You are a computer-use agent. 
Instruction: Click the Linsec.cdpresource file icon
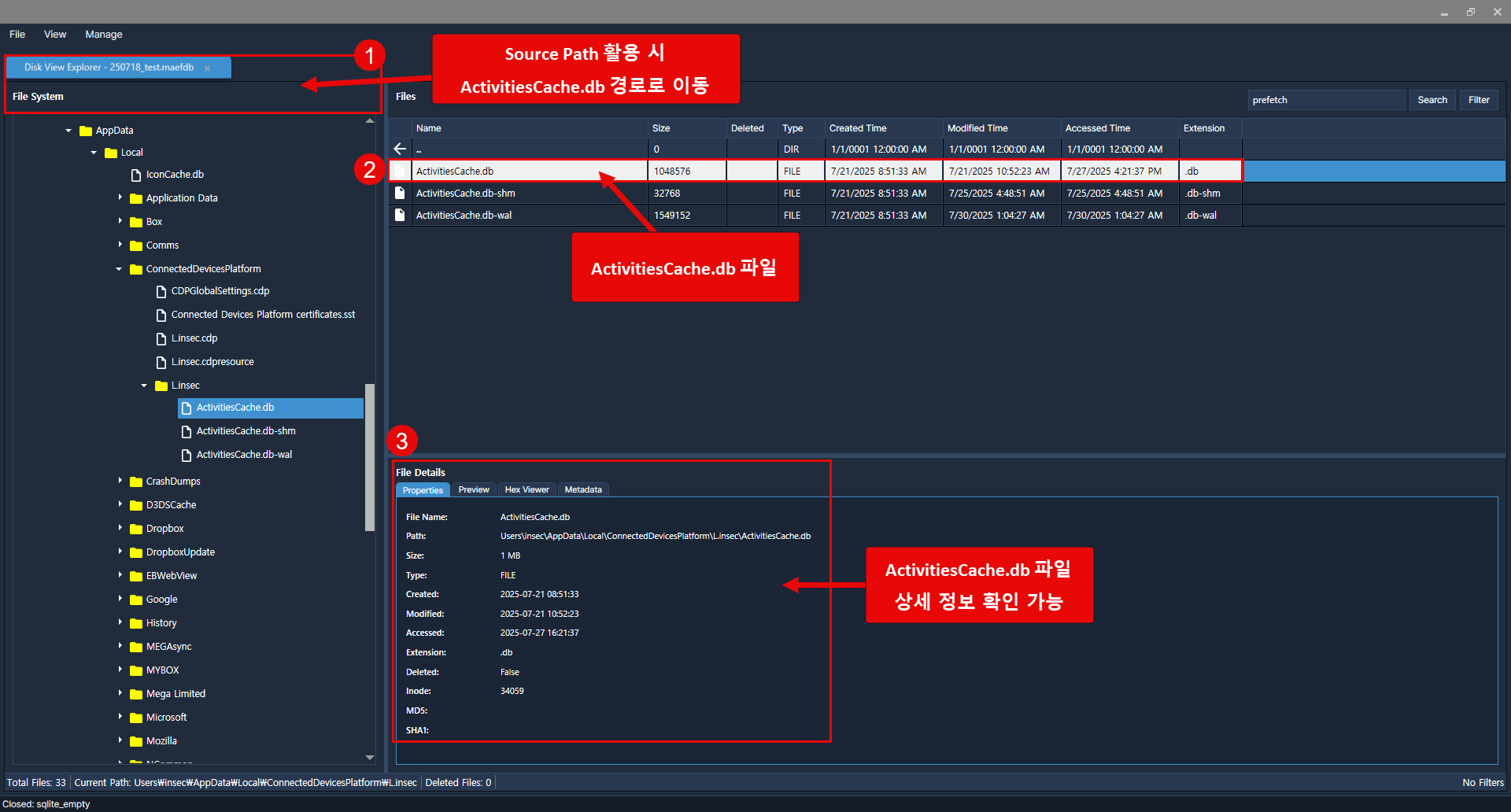tap(161, 363)
